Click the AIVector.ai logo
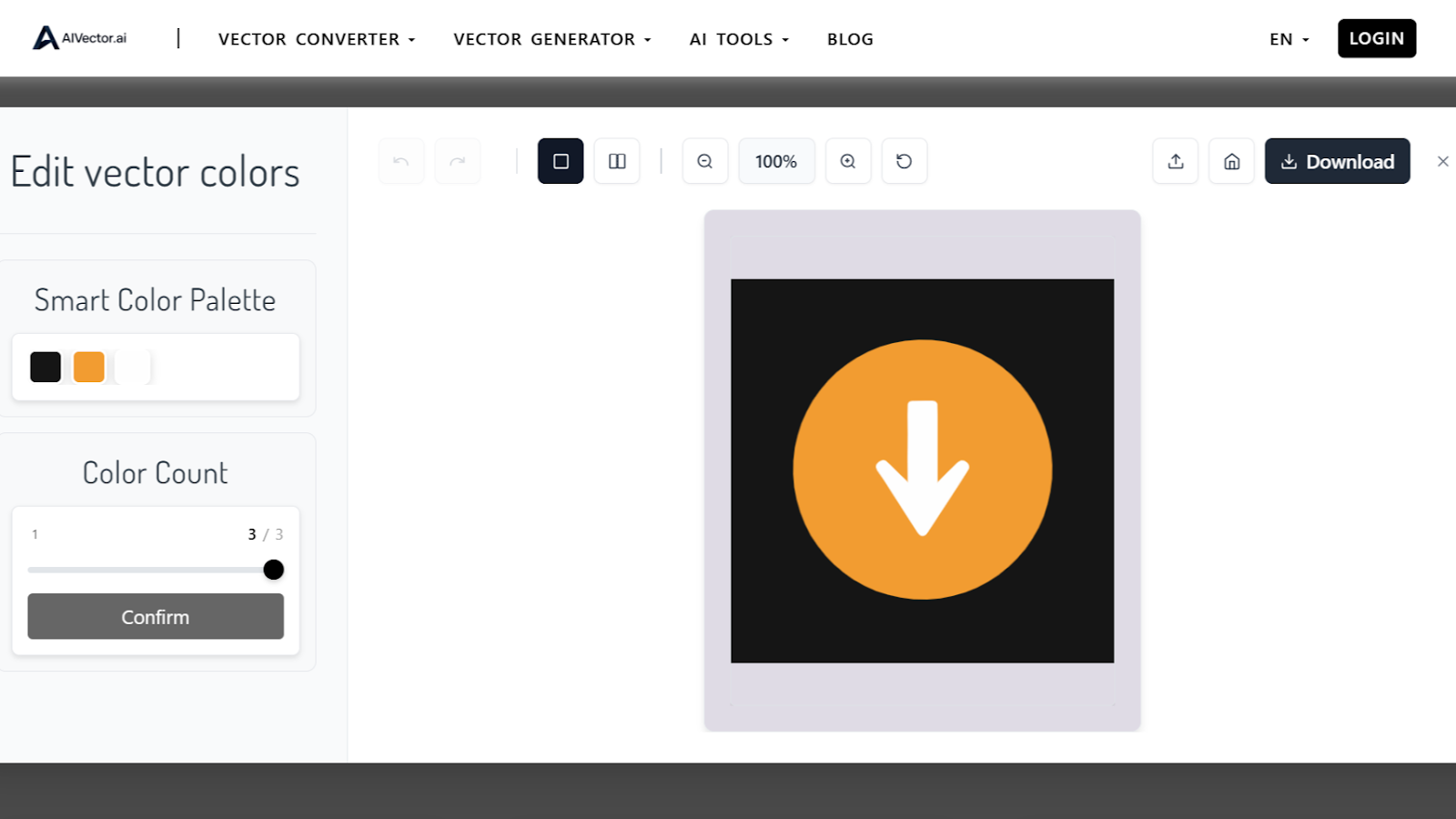The width and height of the screenshot is (1456, 819). pos(80,38)
